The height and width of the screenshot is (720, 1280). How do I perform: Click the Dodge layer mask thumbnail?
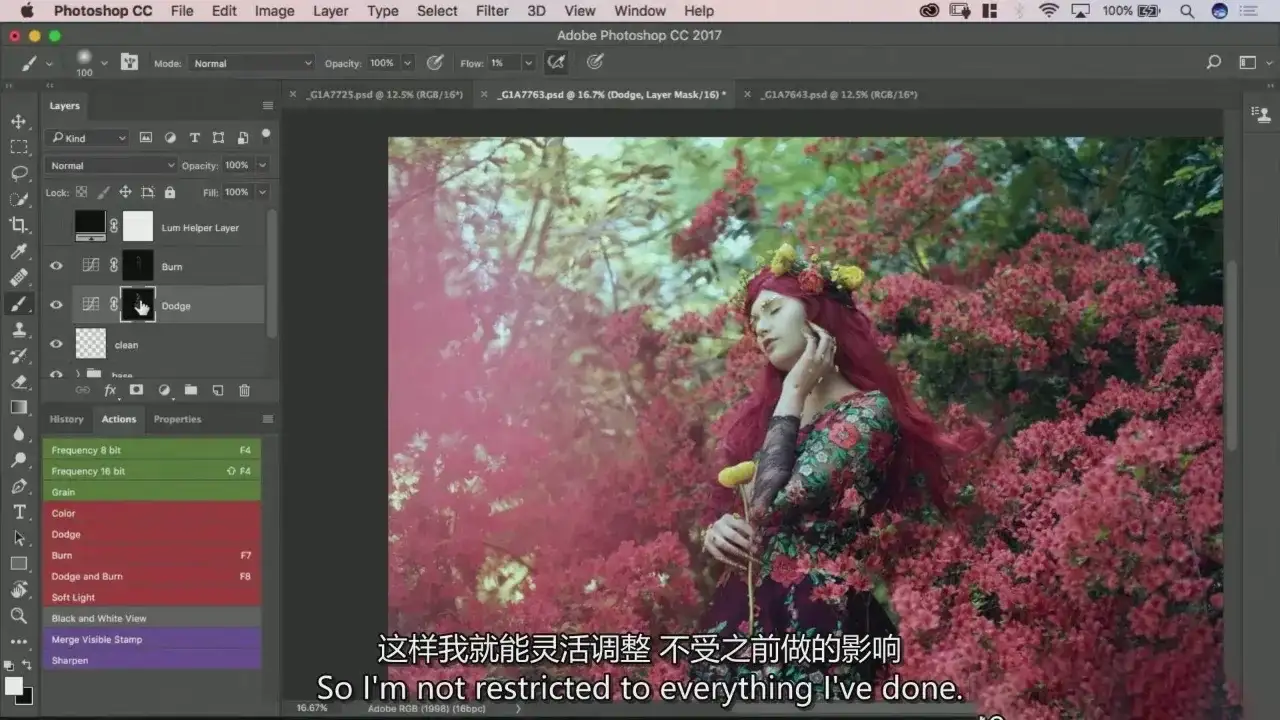pyautogui.click(x=138, y=305)
